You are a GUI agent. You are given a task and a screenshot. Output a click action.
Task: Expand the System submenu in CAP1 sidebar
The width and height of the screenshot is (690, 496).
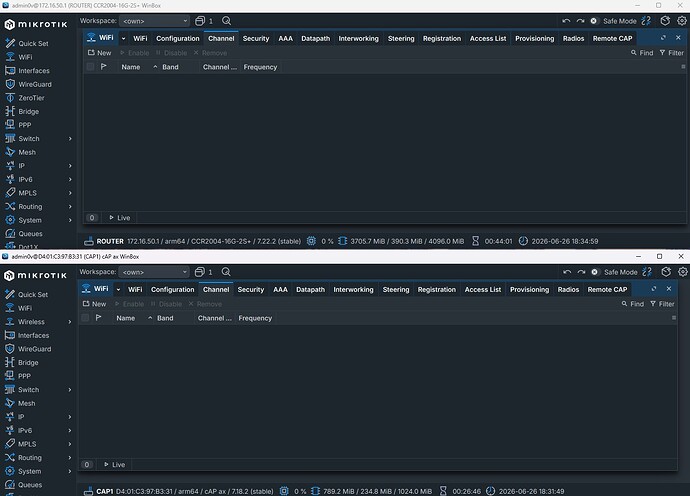coord(70,471)
